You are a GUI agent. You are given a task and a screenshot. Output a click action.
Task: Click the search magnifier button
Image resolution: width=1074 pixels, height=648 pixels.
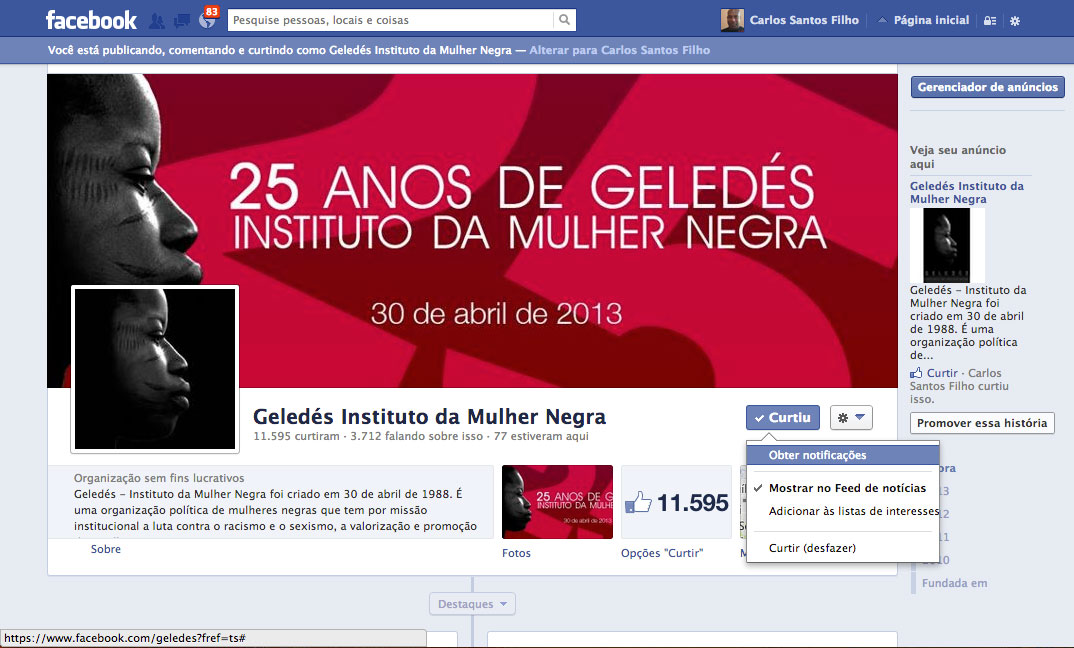coord(564,20)
